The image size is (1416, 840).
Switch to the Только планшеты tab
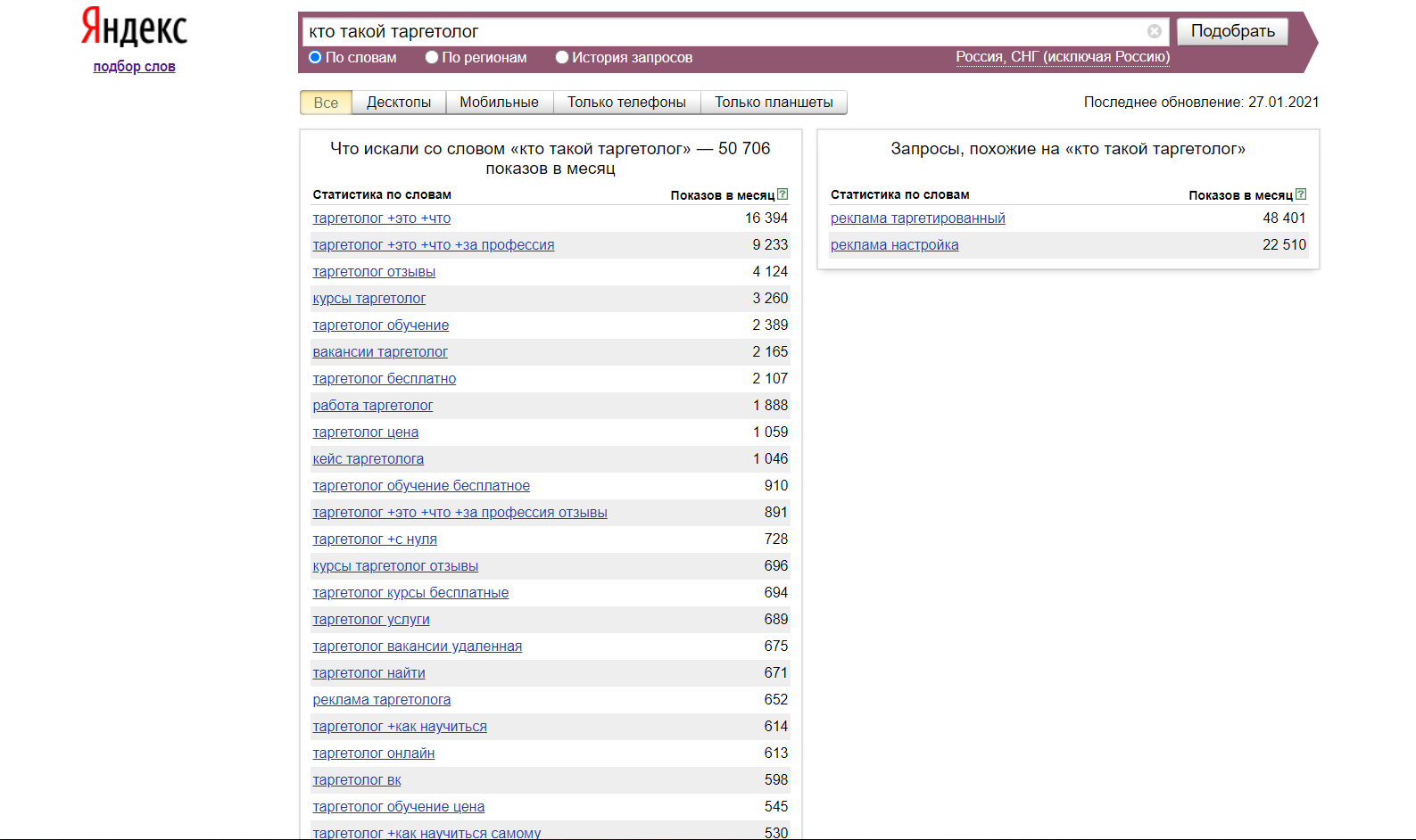774,103
